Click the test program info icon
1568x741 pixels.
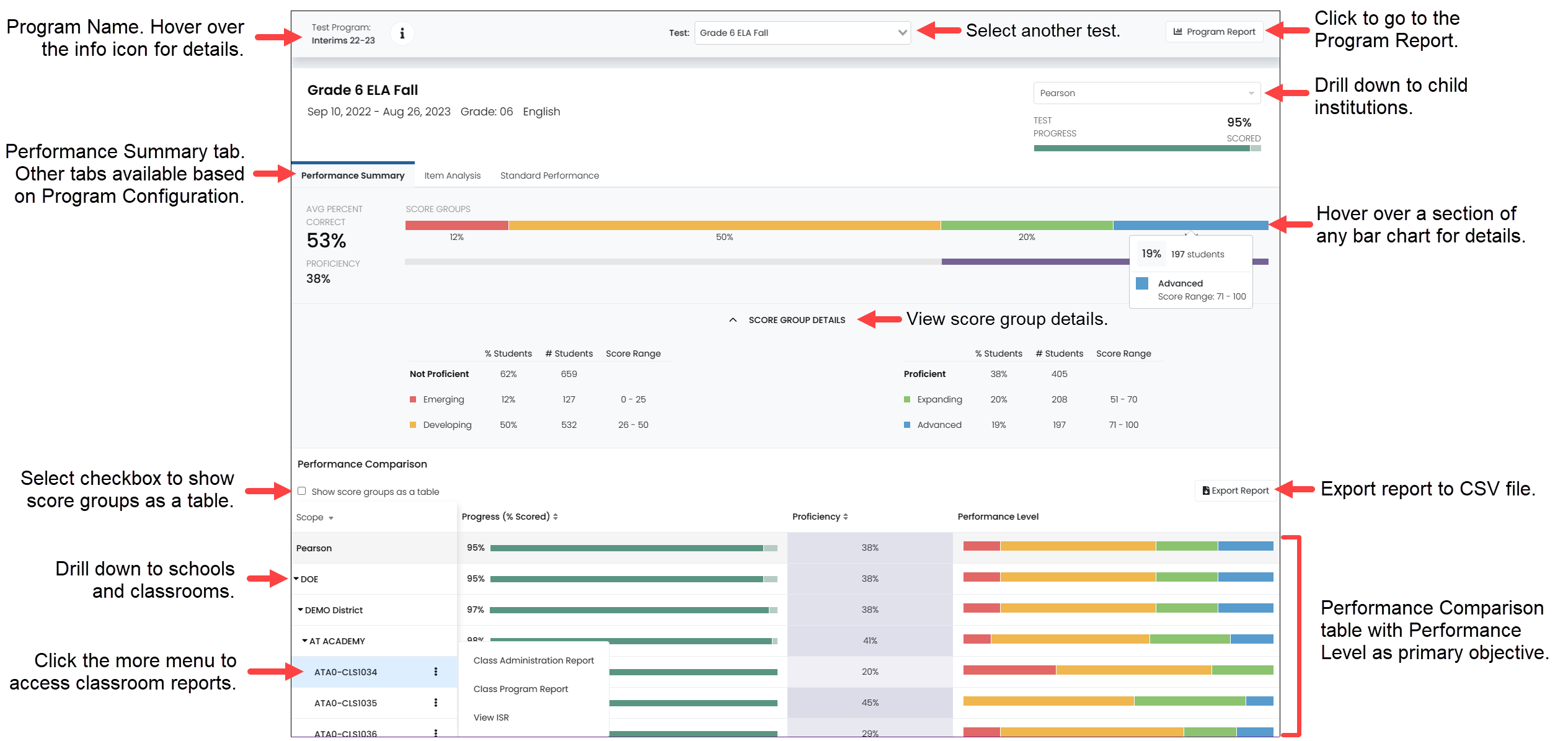[x=402, y=33]
